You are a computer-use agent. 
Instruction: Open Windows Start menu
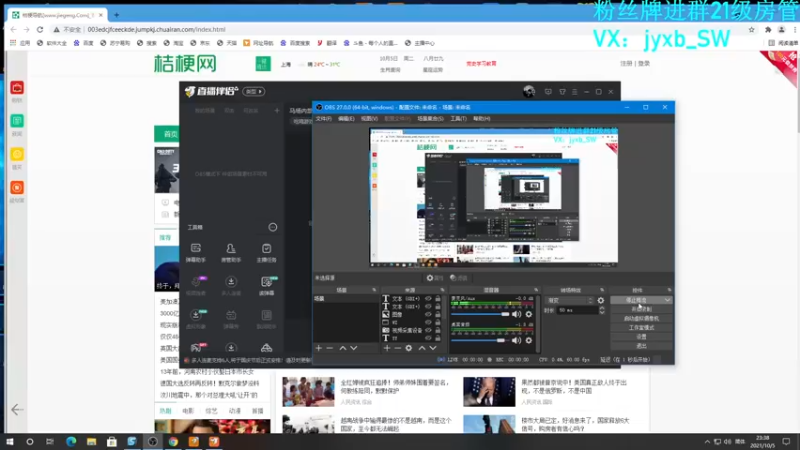(x=10, y=441)
